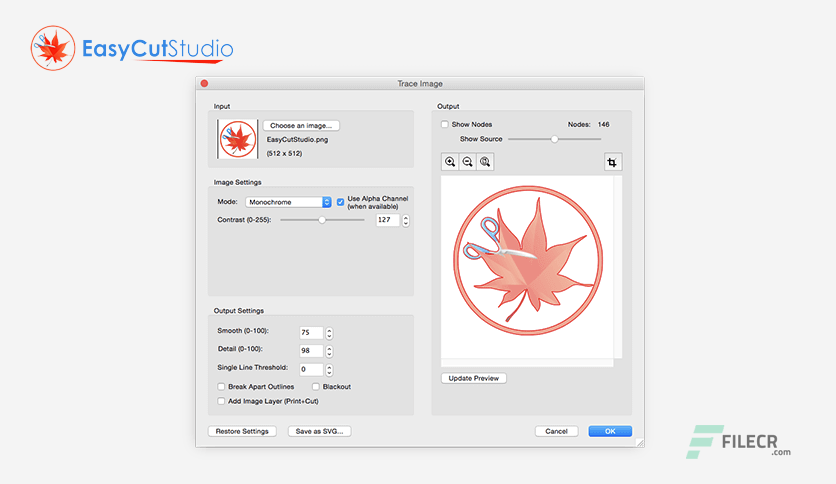Click the Detail field showing 98
836x484 pixels.
[311, 351]
